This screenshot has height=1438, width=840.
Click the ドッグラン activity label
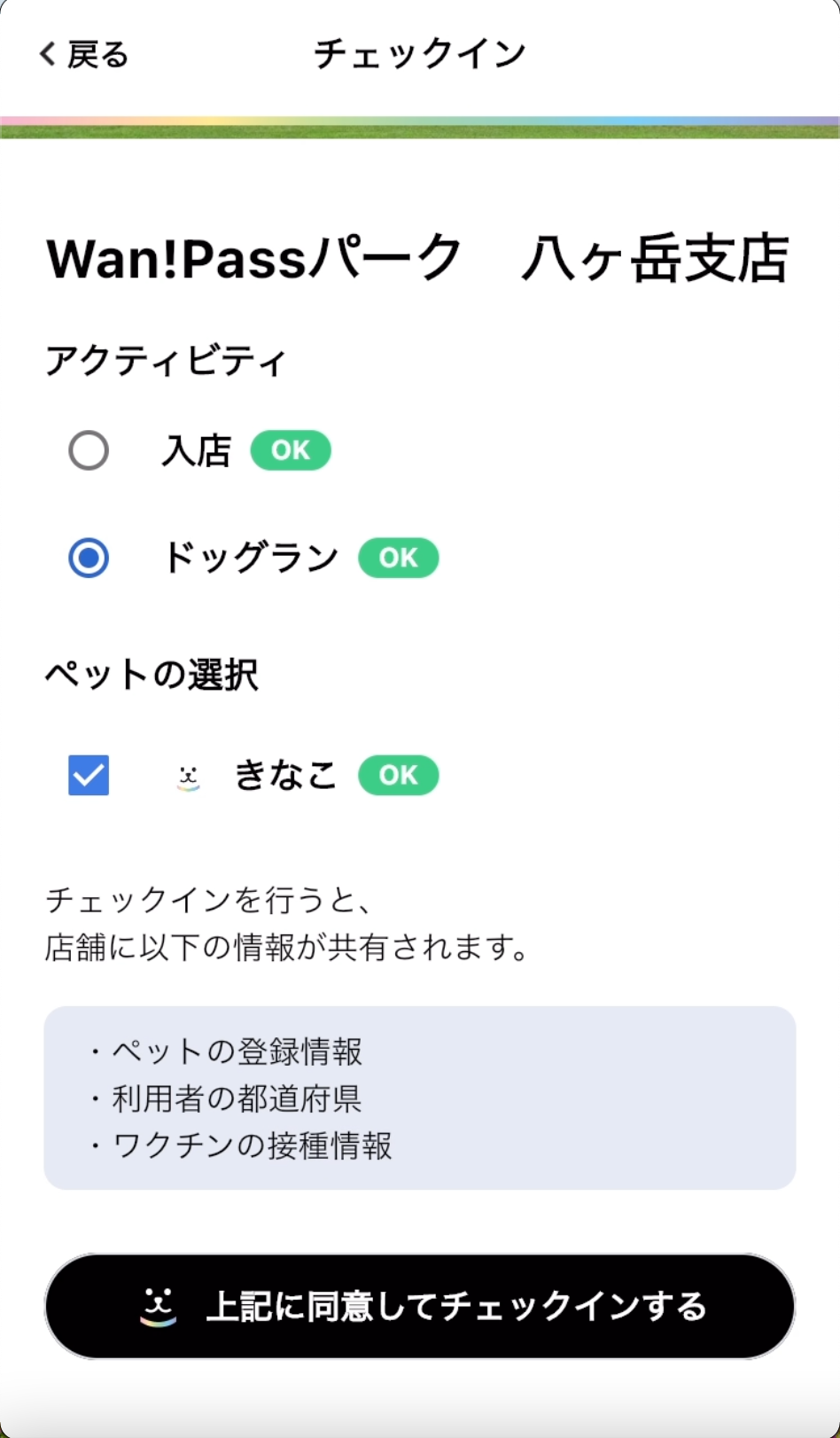[251, 558]
